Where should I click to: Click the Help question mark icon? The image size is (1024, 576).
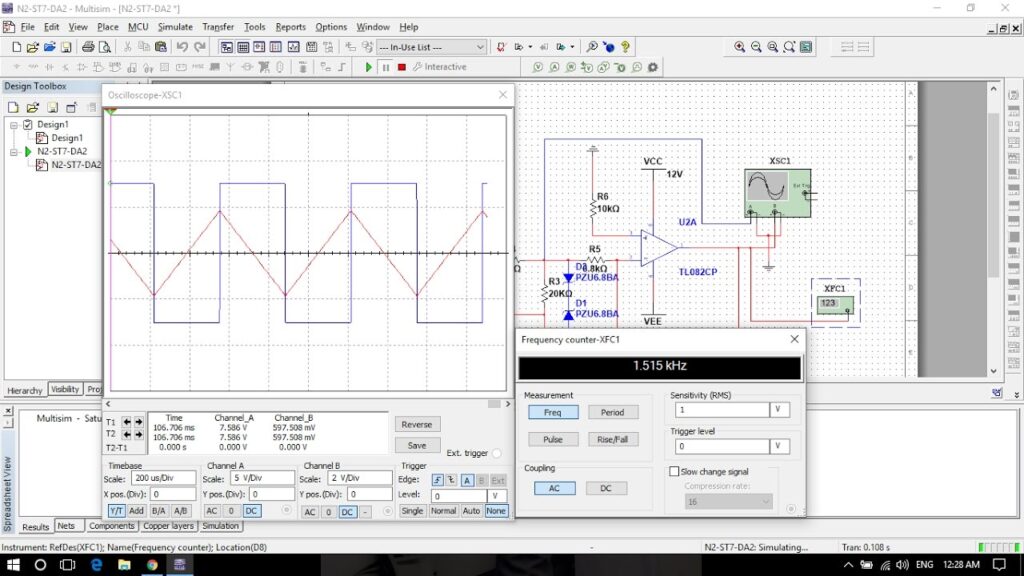pyautogui.click(x=626, y=47)
